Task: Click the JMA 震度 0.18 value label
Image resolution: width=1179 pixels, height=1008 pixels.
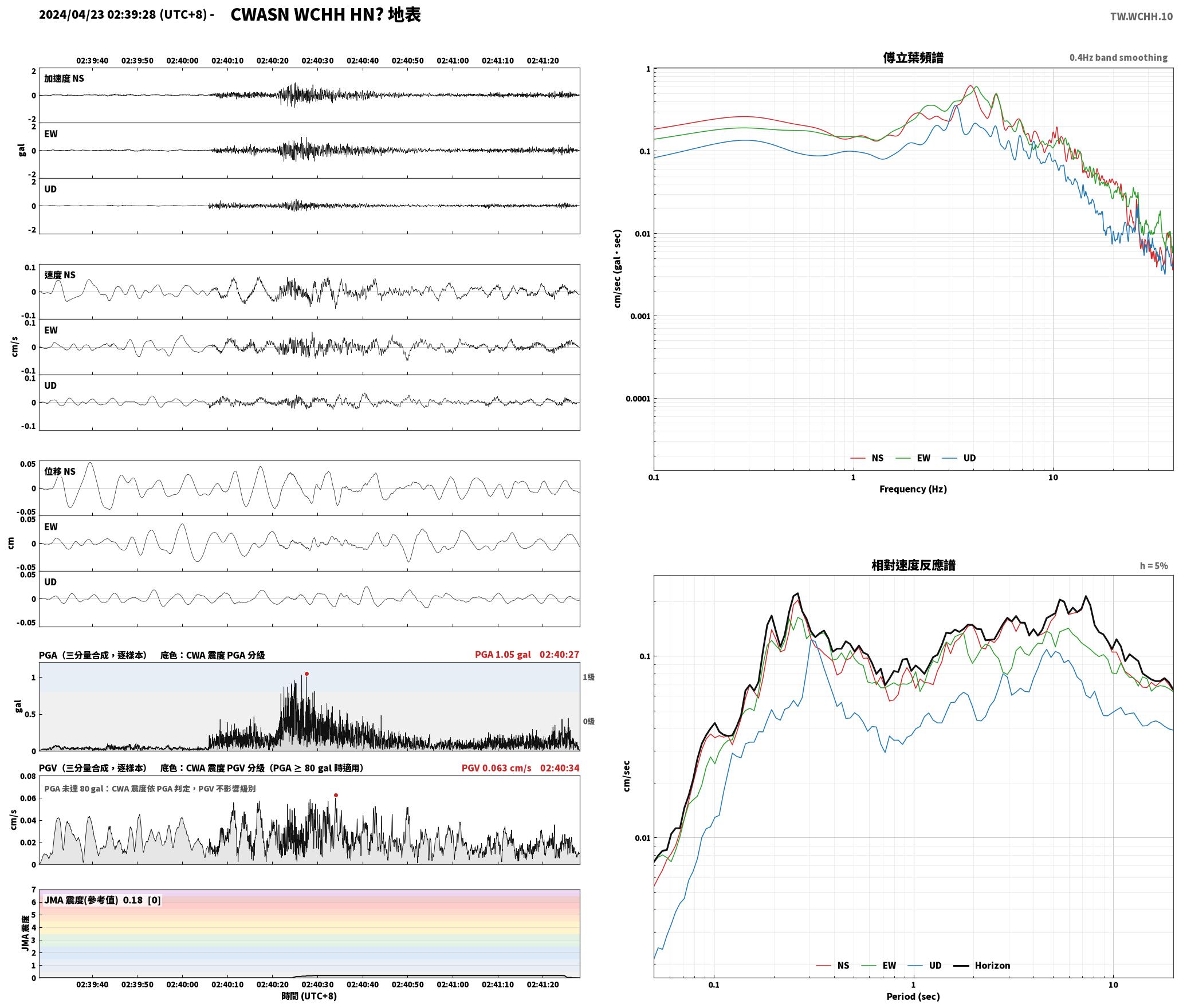Action: (103, 900)
